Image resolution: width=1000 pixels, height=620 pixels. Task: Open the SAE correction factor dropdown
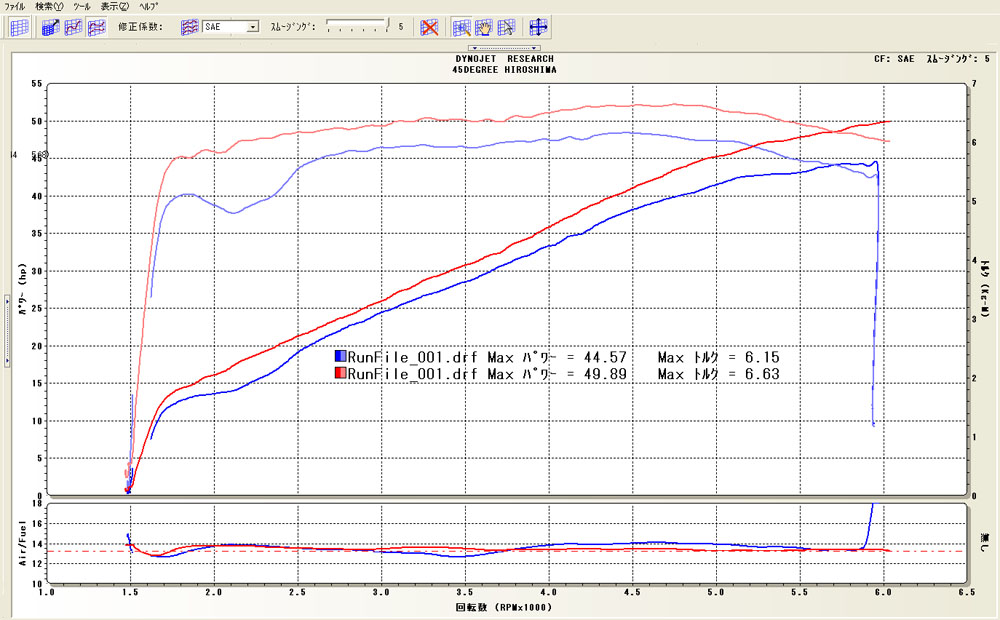251,28
